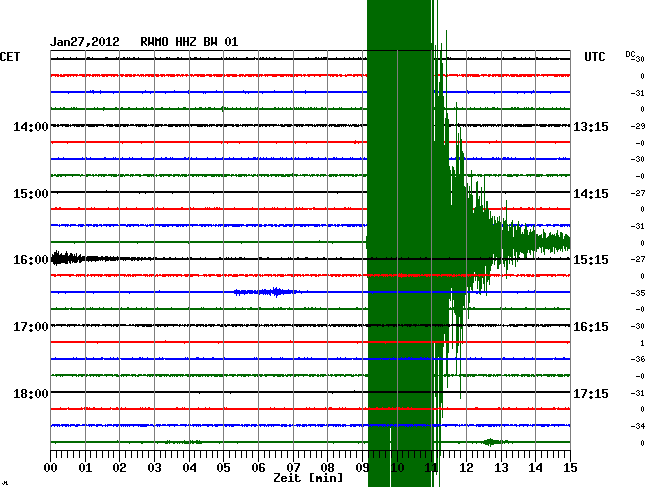Click the DC offset value -35
This screenshot has width=650, height=494.
(638, 293)
